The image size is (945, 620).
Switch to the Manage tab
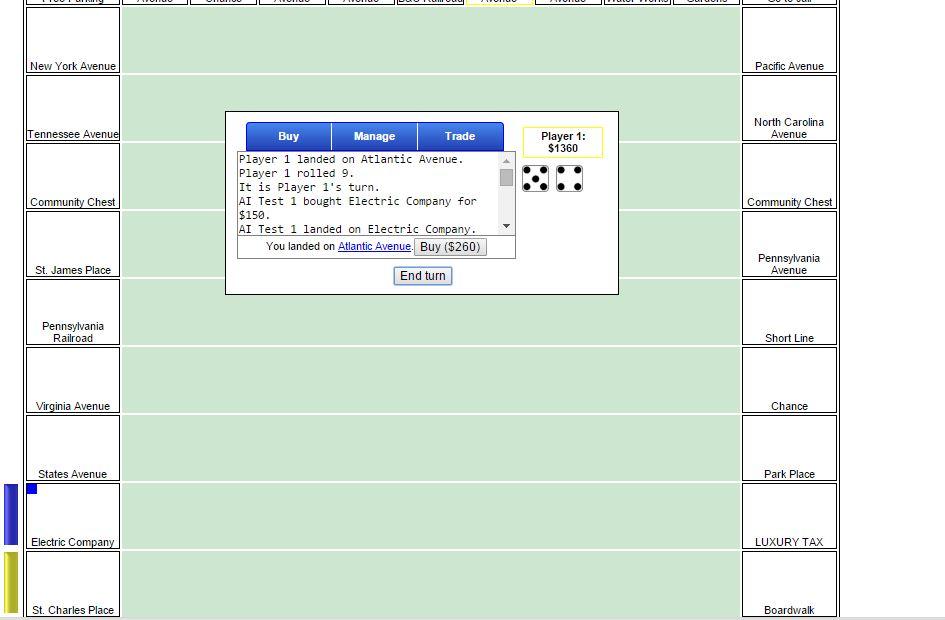[374, 136]
